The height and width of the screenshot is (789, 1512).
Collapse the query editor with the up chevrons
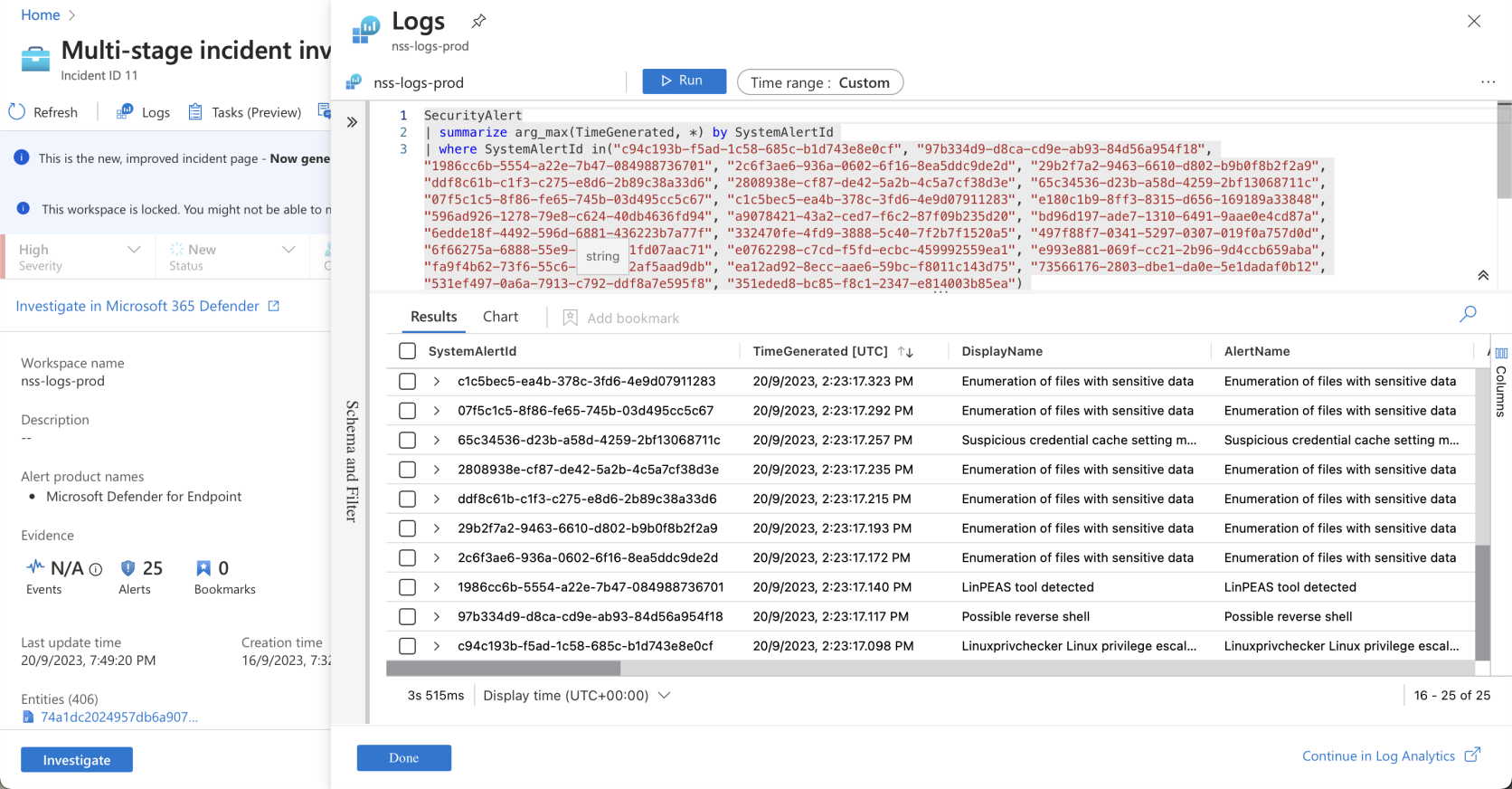[x=1483, y=275]
